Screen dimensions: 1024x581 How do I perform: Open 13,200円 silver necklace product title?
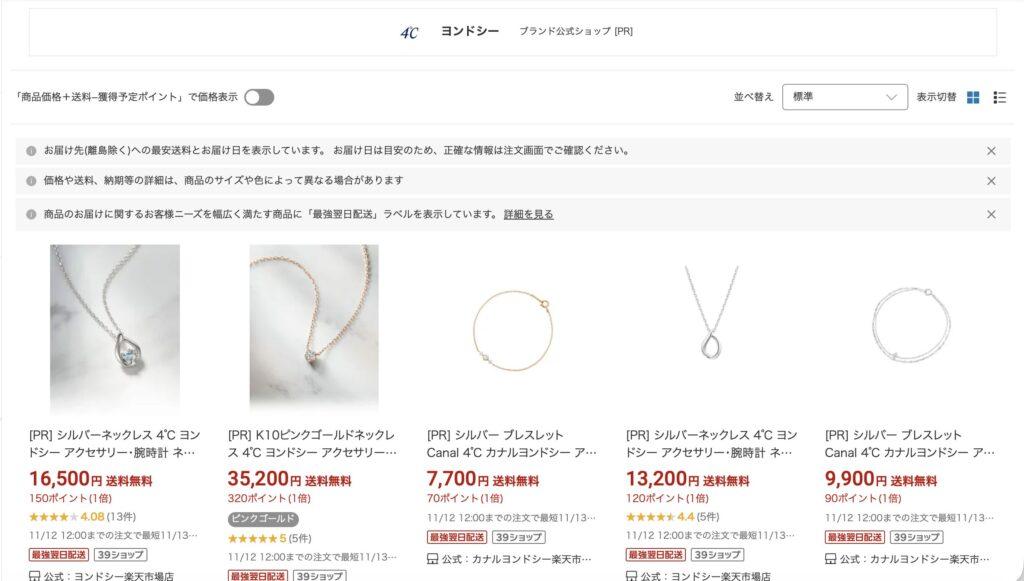pyautogui.click(x=711, y=443)
